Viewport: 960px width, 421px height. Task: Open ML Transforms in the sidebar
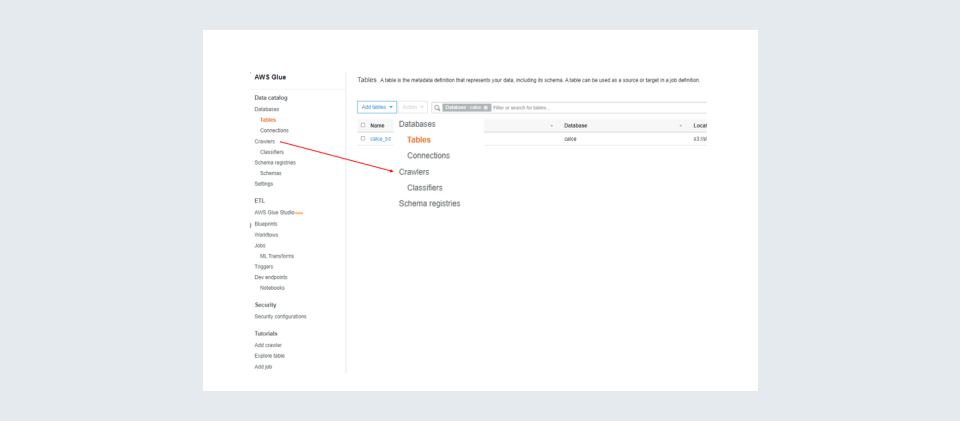click(277, 256)
